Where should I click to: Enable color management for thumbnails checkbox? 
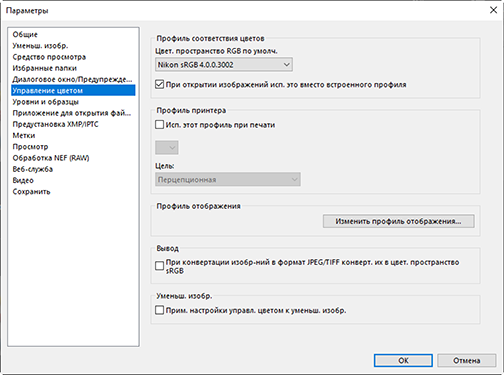[160, 310]
